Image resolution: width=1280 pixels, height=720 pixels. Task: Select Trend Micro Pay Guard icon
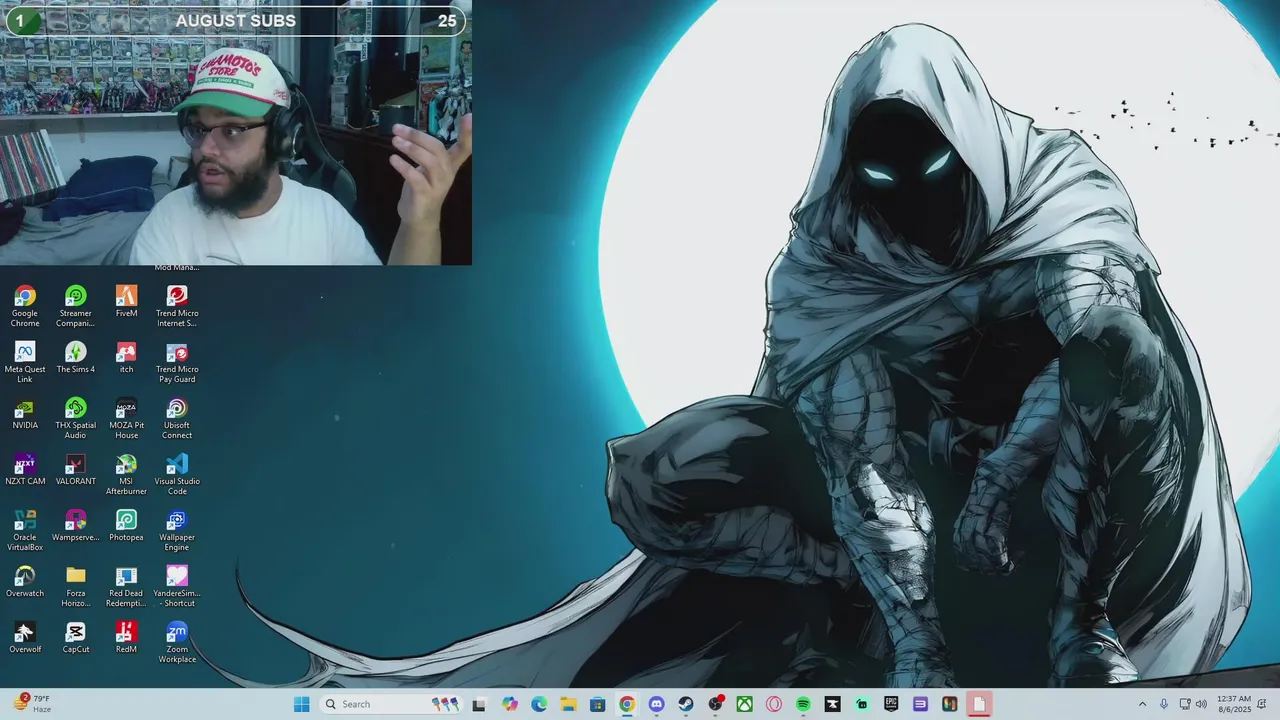(177, 362)
